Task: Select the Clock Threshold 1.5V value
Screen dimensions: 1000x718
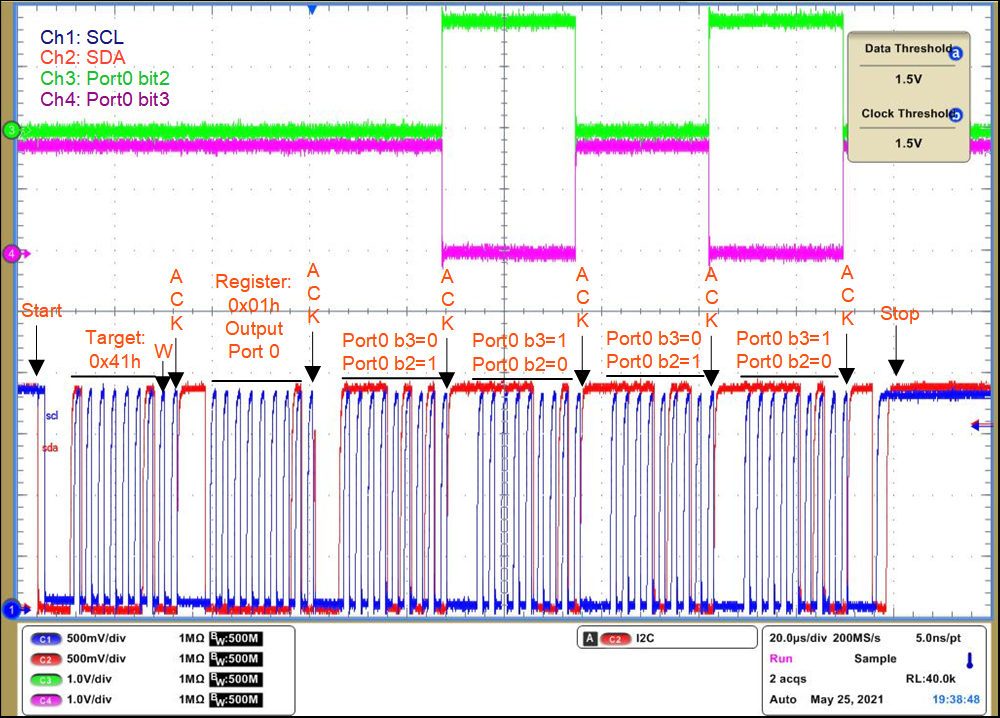Action: tap(908, 143)
